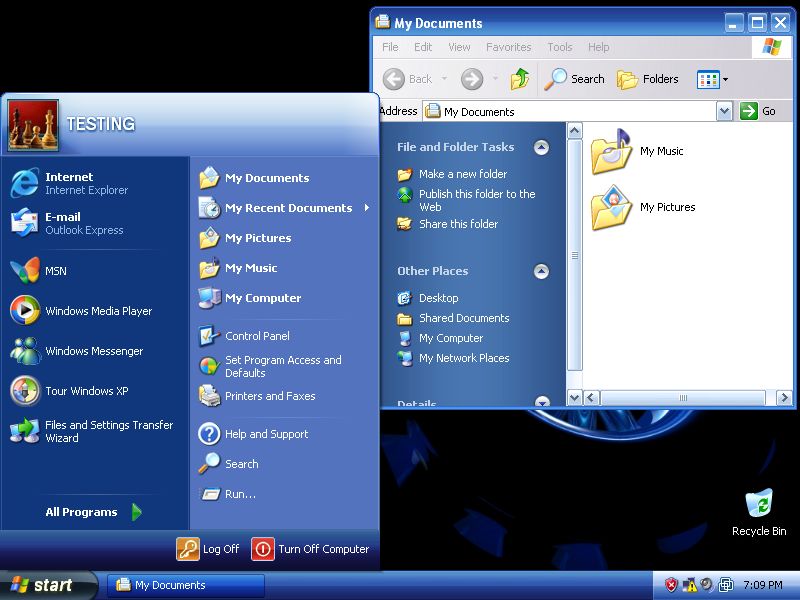Click the Forward button in My Documents window
The width and height of the screenshot is (800, 600).
[472, 79]
